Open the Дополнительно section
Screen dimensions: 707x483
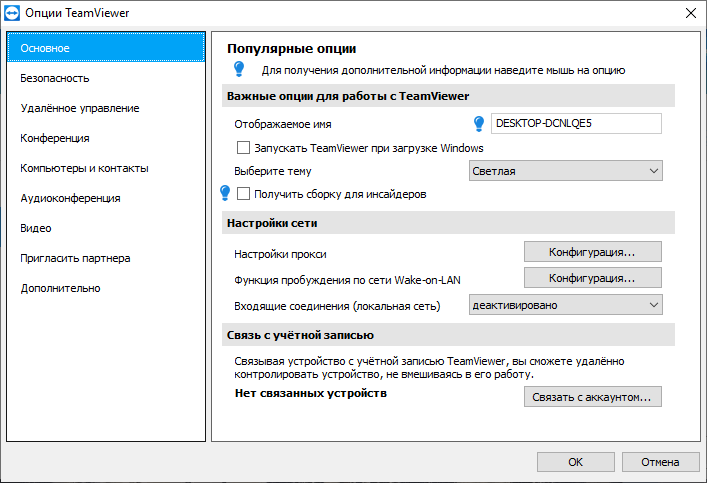(60, 288)
